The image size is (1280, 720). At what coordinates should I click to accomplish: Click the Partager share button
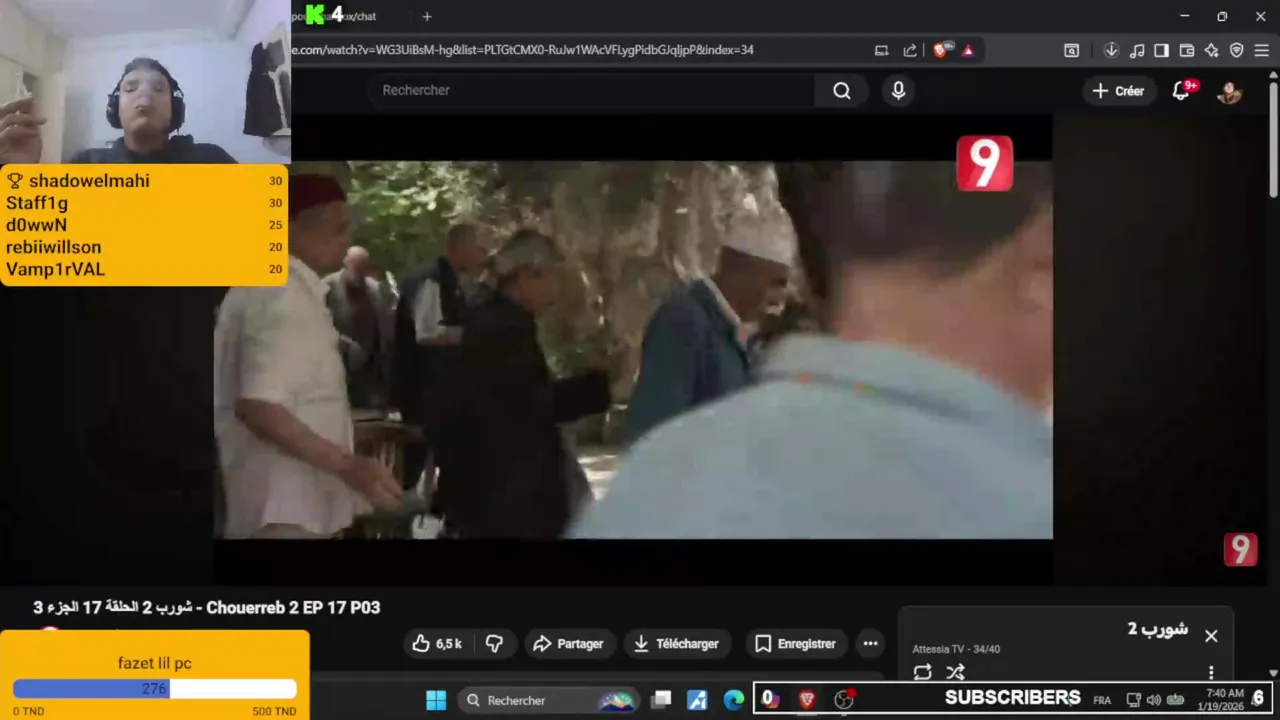[568, 644]
